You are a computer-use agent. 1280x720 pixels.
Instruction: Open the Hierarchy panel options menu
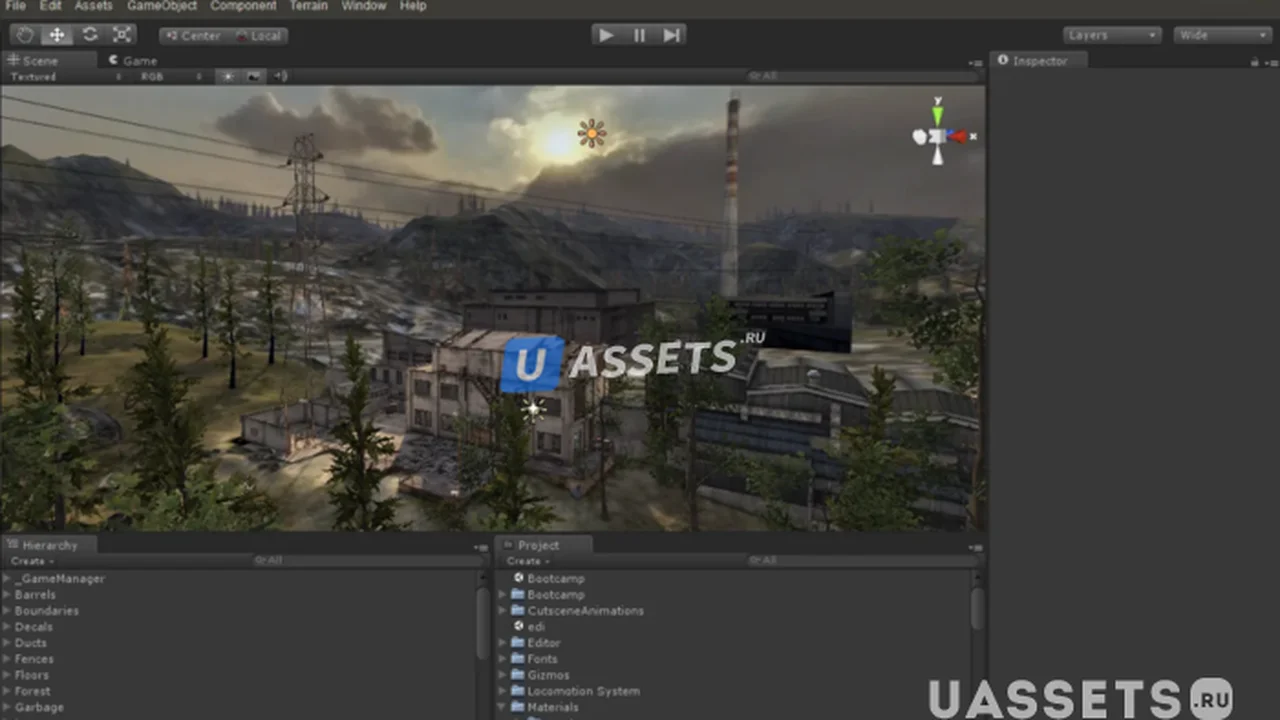(x=481, y=547)
